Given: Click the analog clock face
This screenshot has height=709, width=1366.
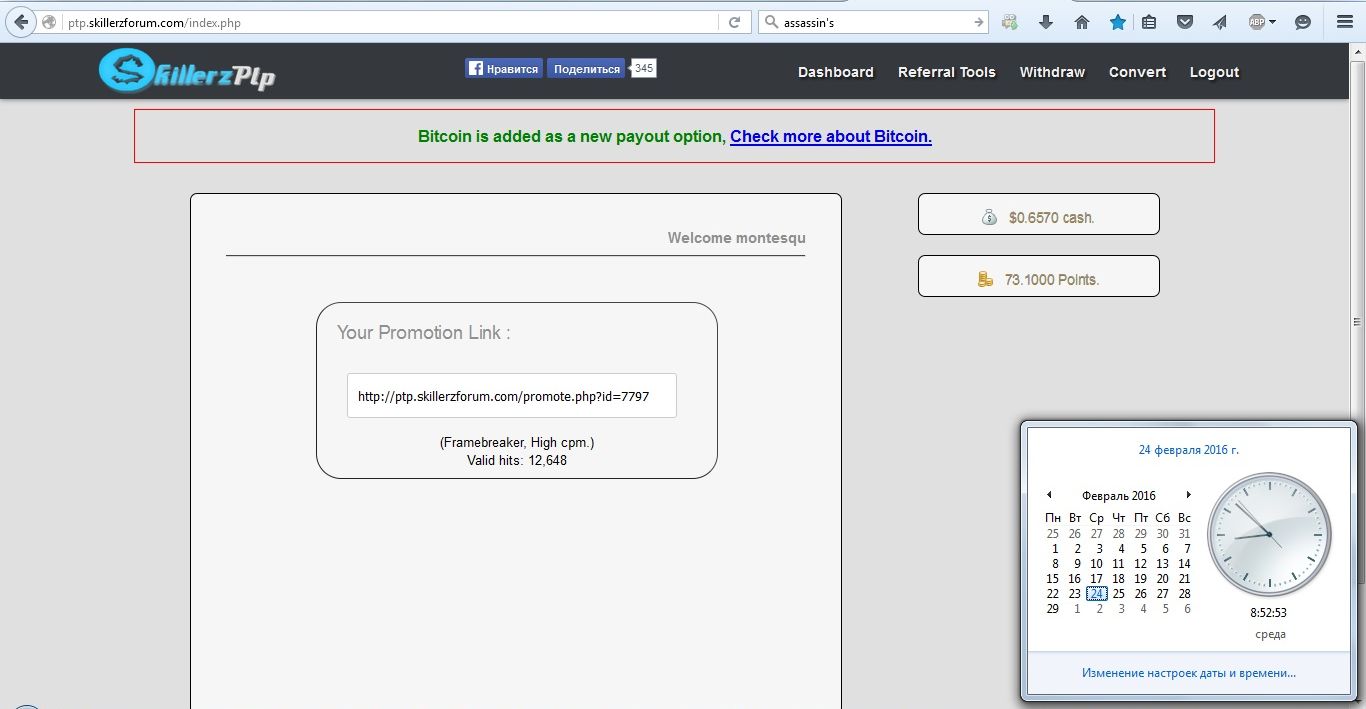Looking at the screenshot, I should 1270,535.
